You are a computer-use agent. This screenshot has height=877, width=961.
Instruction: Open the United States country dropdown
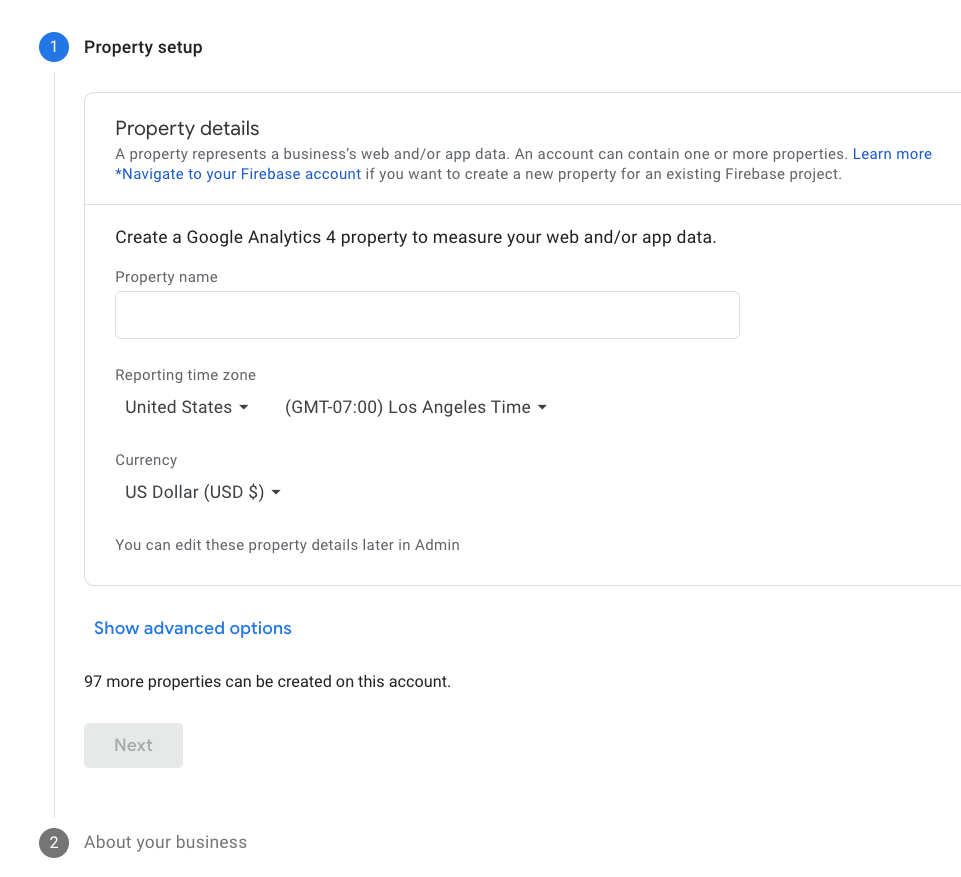(187, 407)
